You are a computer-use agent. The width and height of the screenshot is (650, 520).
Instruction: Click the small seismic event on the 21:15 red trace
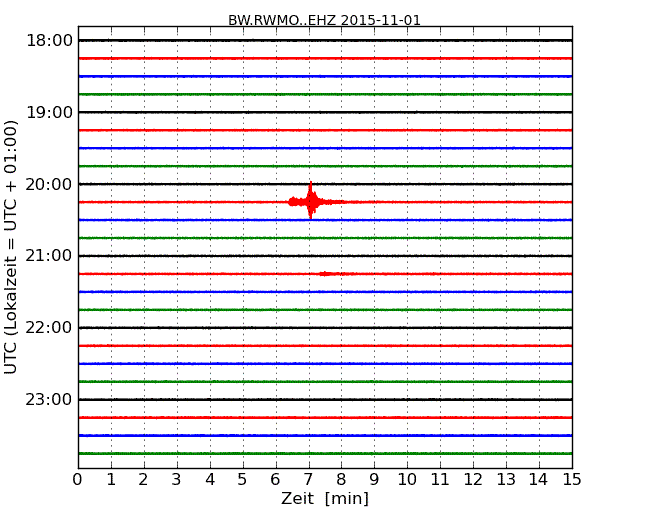click(x=327, y=274)
